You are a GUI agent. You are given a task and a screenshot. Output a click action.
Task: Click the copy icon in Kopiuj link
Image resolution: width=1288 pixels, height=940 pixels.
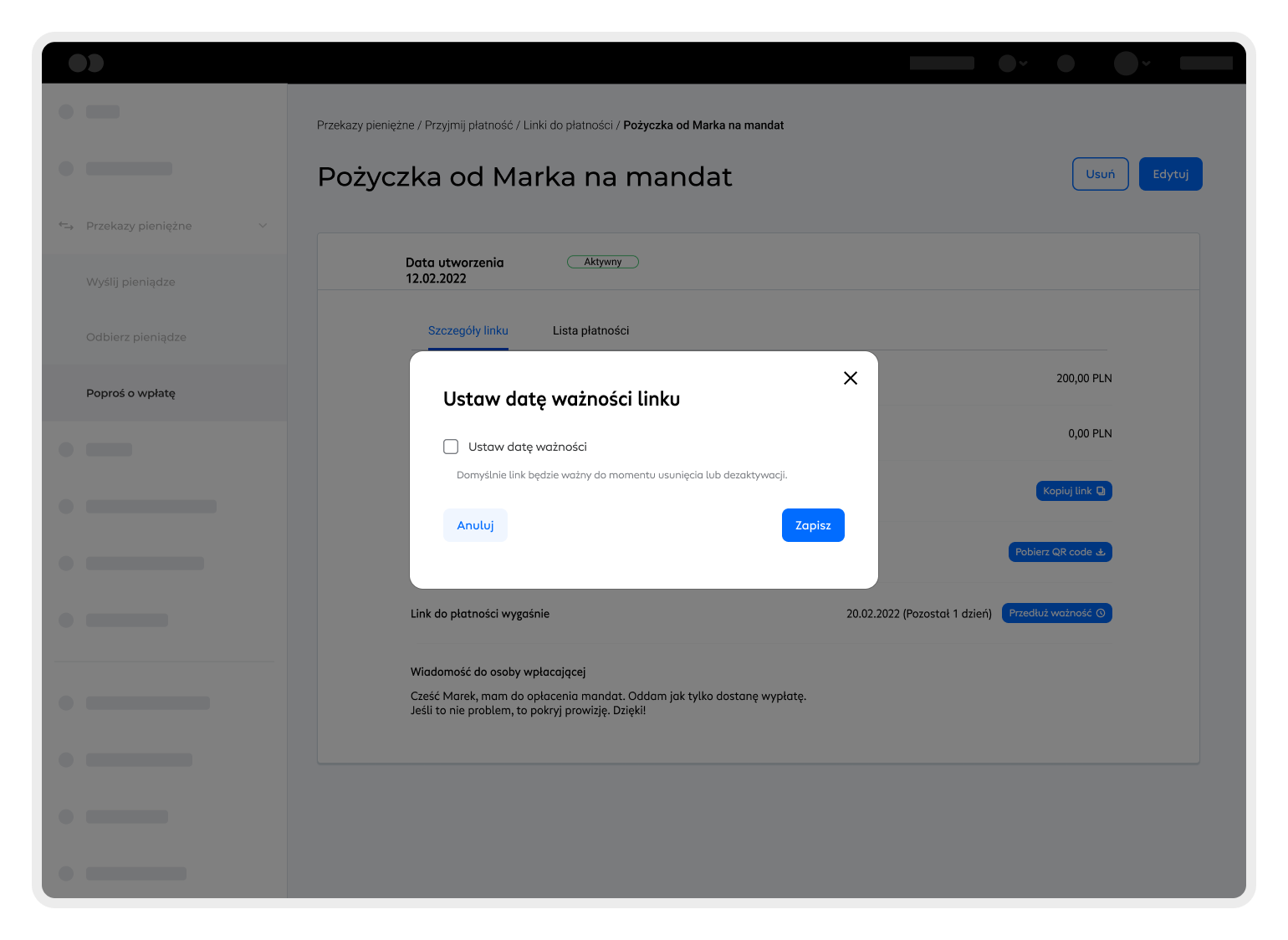pyautogui.click(x=1101, y=491)
